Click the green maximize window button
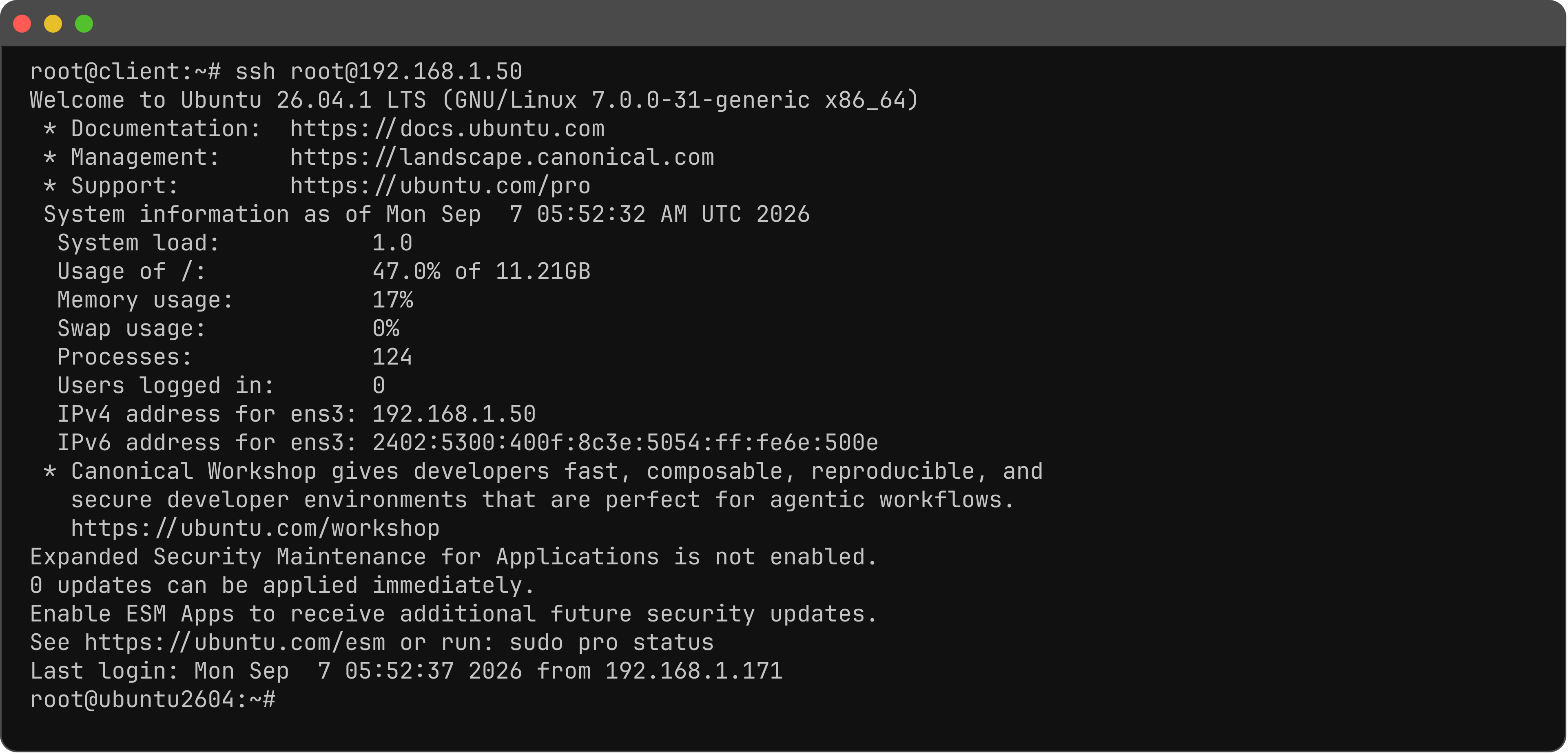The width and height of the screenshot is (1568, 754). tap(84, 24)
